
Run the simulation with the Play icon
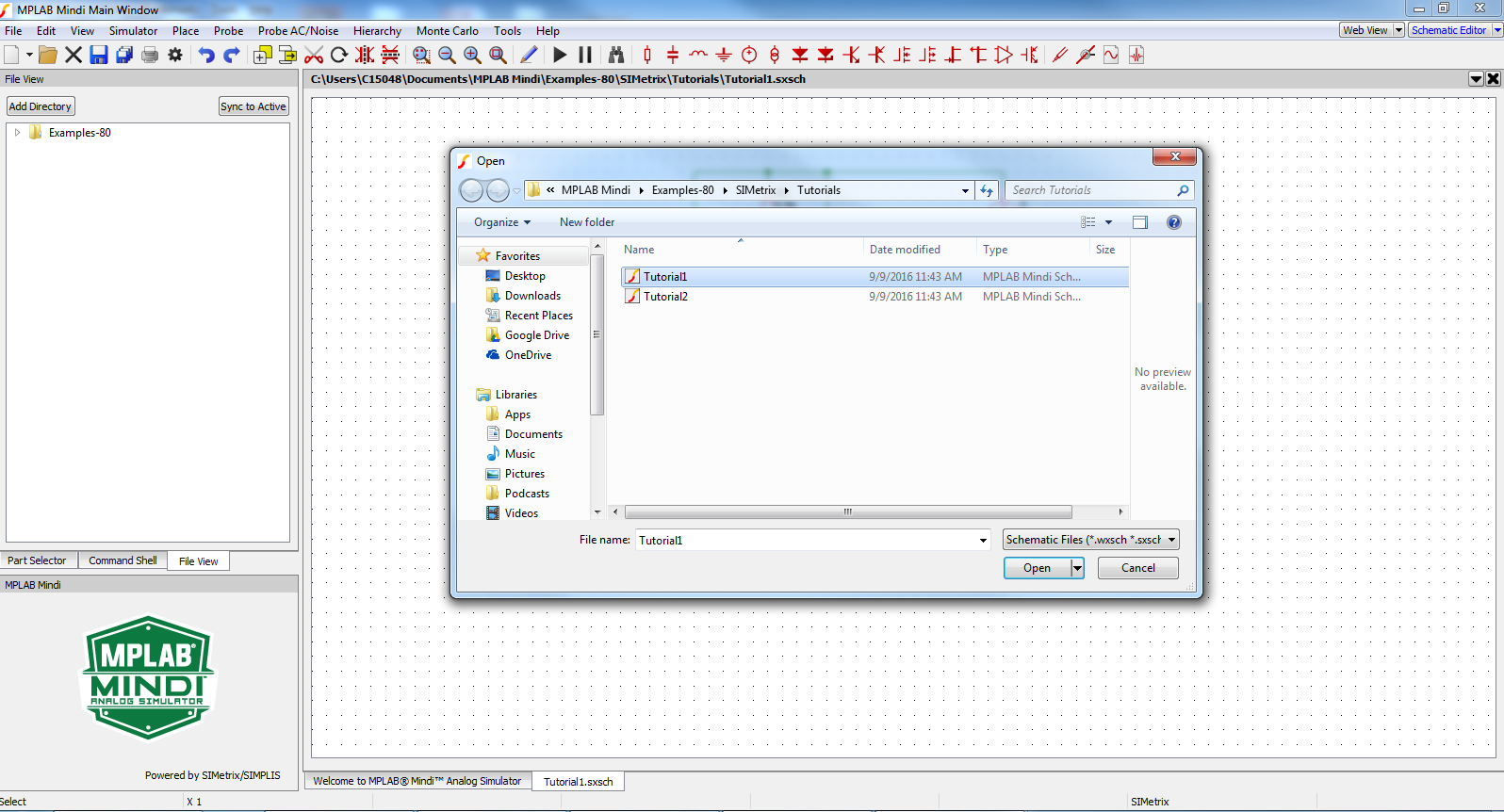click(560, 55)
